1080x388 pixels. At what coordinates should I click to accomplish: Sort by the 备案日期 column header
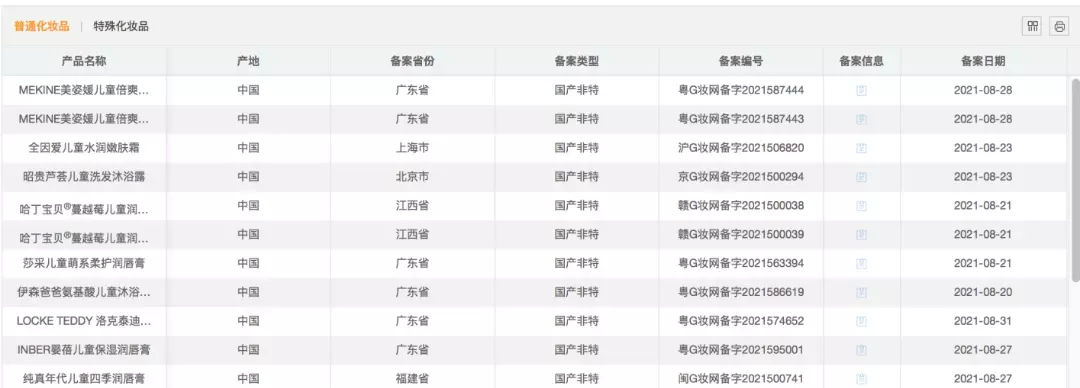coord(983,61)
